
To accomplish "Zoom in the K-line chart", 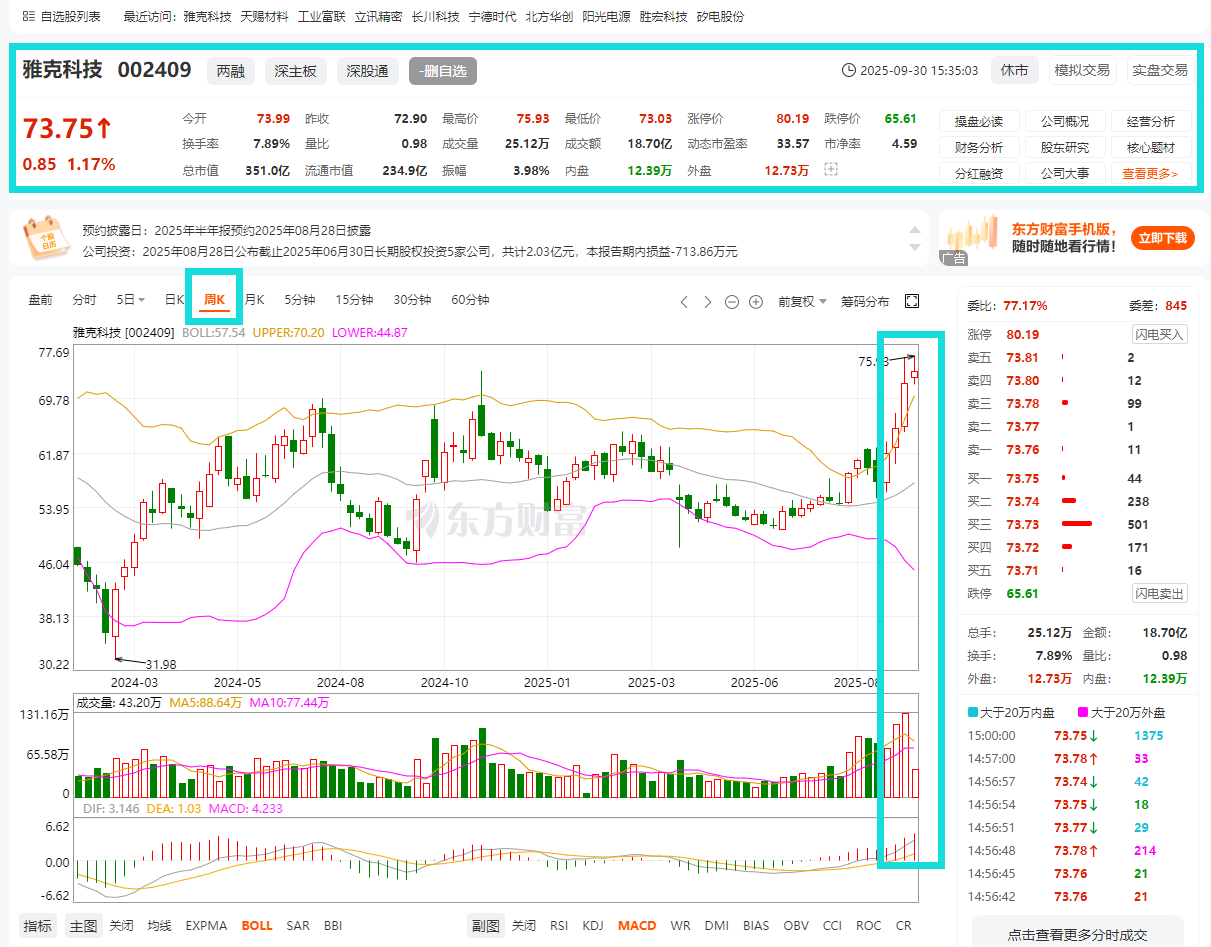I will coord(756,301).
